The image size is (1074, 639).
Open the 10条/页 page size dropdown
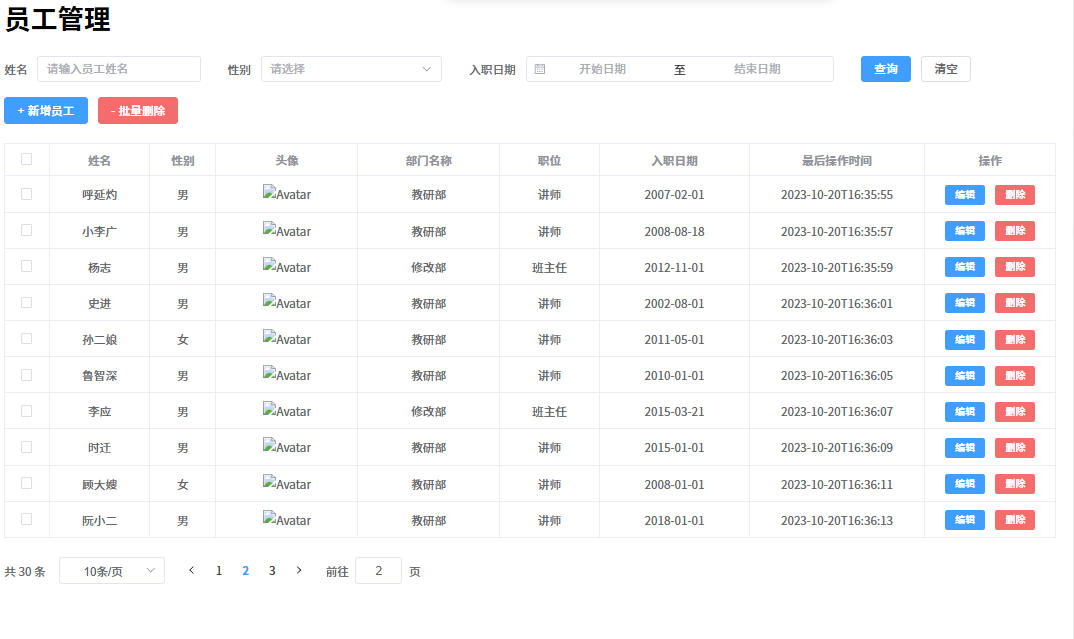point(112,571)
